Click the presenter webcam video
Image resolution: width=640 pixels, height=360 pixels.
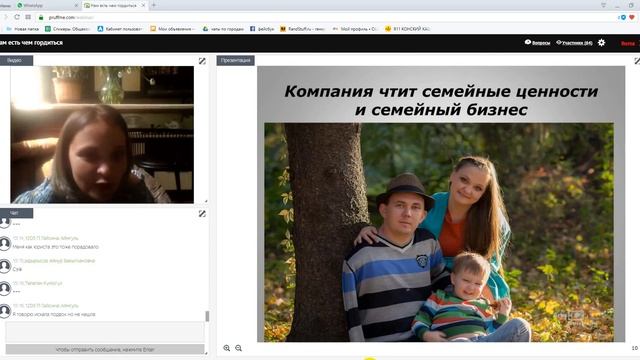click(x=102, y=135)
